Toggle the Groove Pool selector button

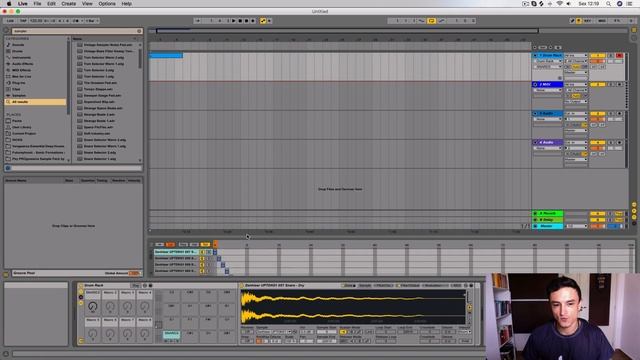(x=6, y=274)
